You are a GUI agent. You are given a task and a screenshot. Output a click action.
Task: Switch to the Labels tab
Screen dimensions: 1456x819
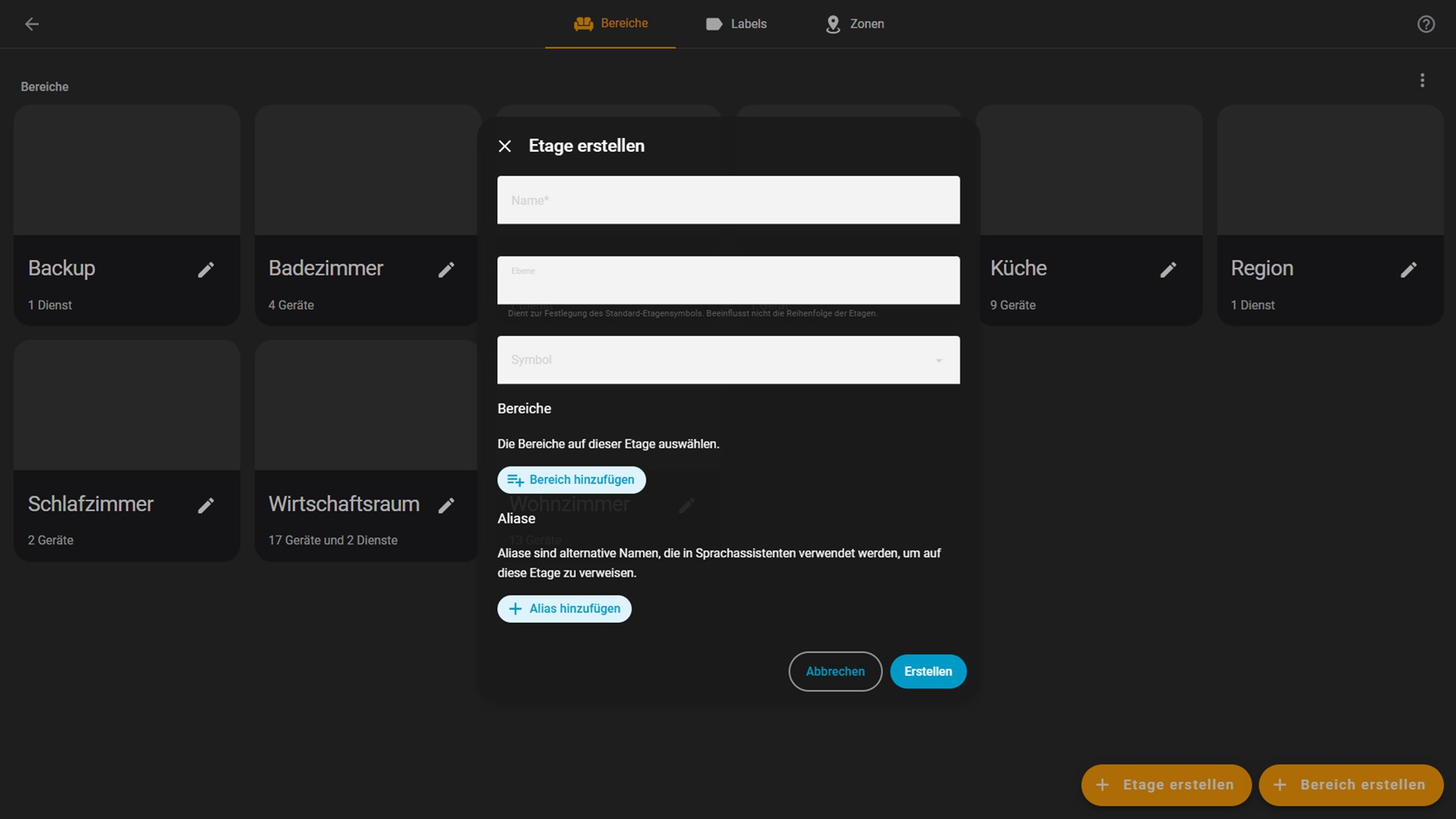click(736, 24)
